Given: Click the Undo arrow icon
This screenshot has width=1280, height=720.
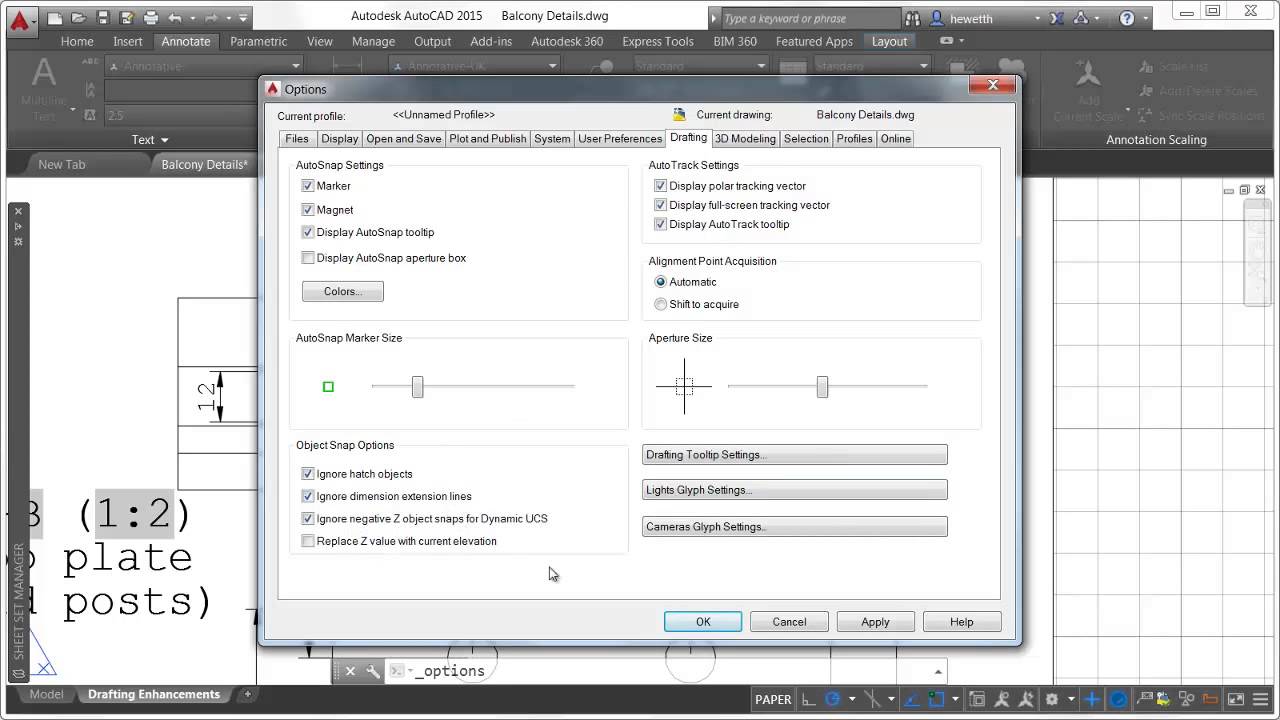Looking at the screenshot, I should [x=176, y=18].
